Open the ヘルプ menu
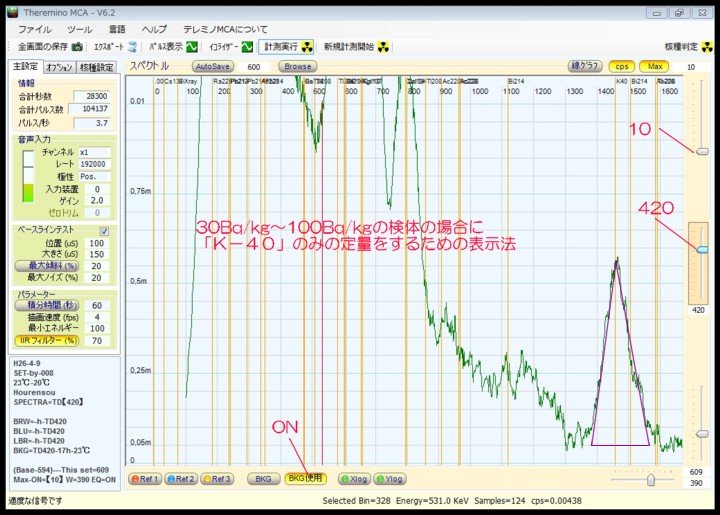 [154, 29]
